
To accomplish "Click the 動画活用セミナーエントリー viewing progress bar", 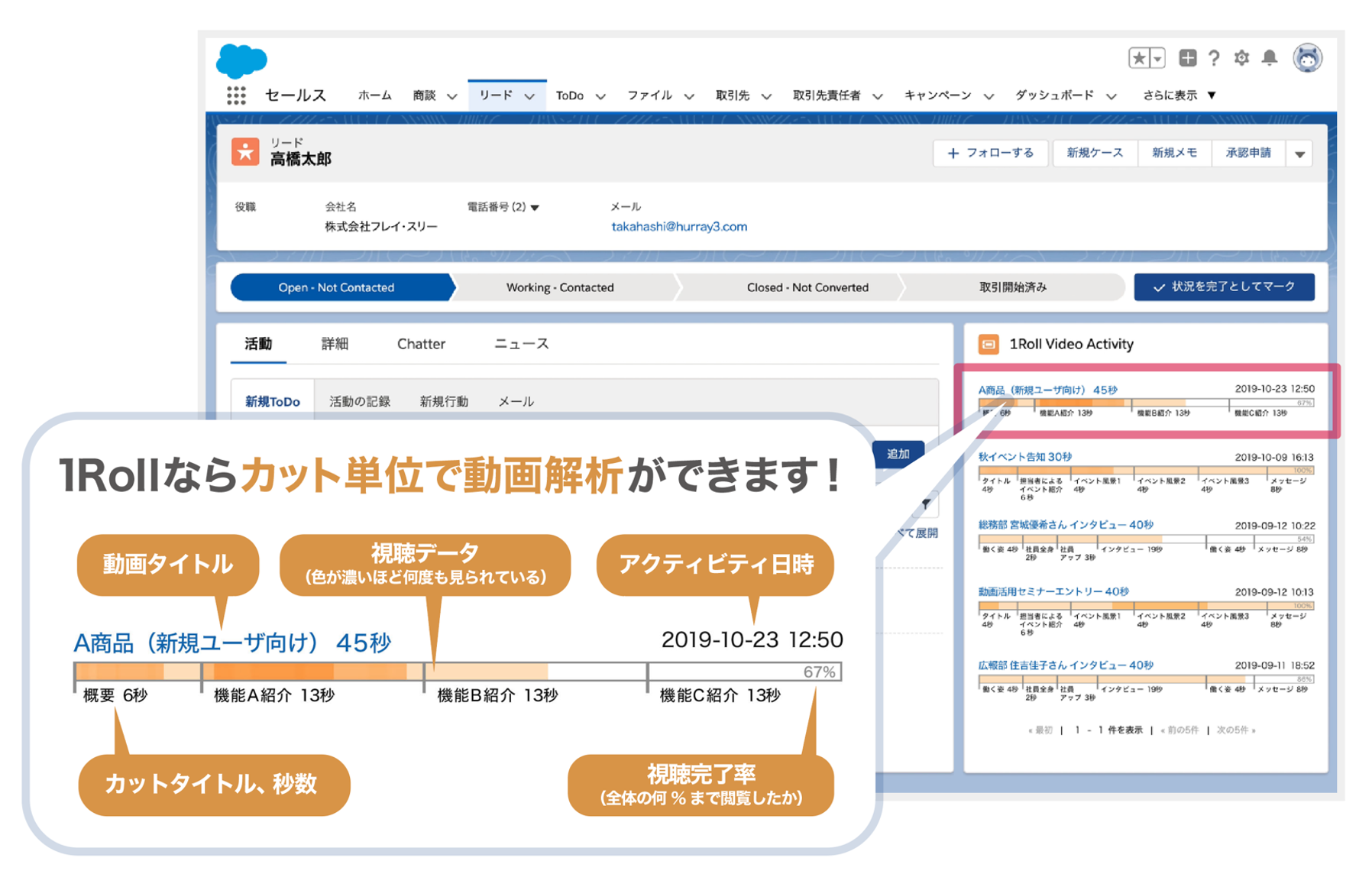I will pyautogui.click(x=1146, y=606).
